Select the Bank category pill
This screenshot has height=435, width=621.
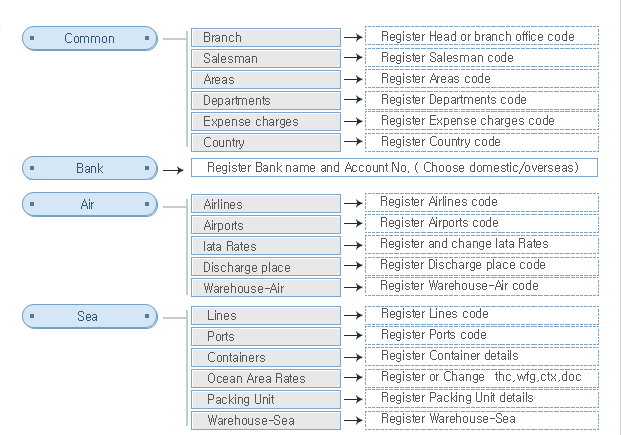point(90,168)
